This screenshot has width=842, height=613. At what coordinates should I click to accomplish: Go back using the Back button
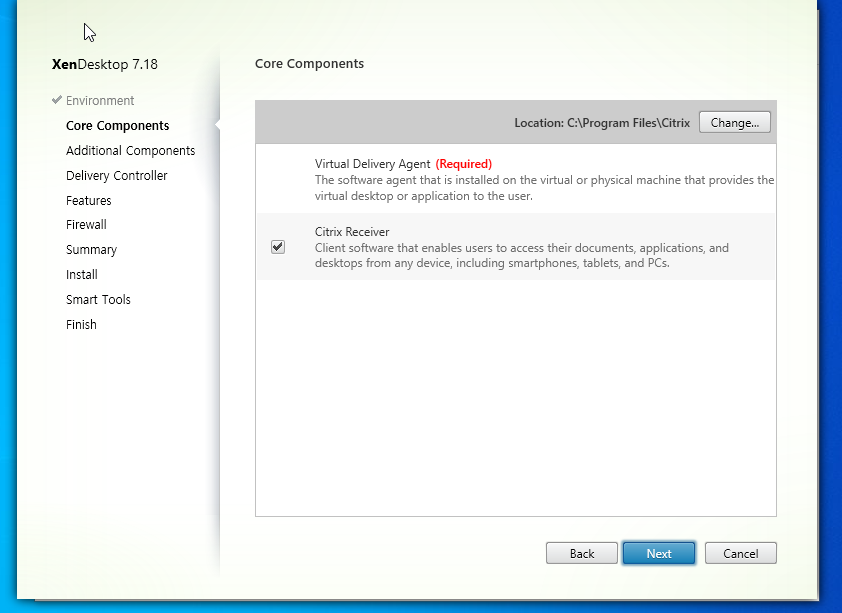coord(582,553)
